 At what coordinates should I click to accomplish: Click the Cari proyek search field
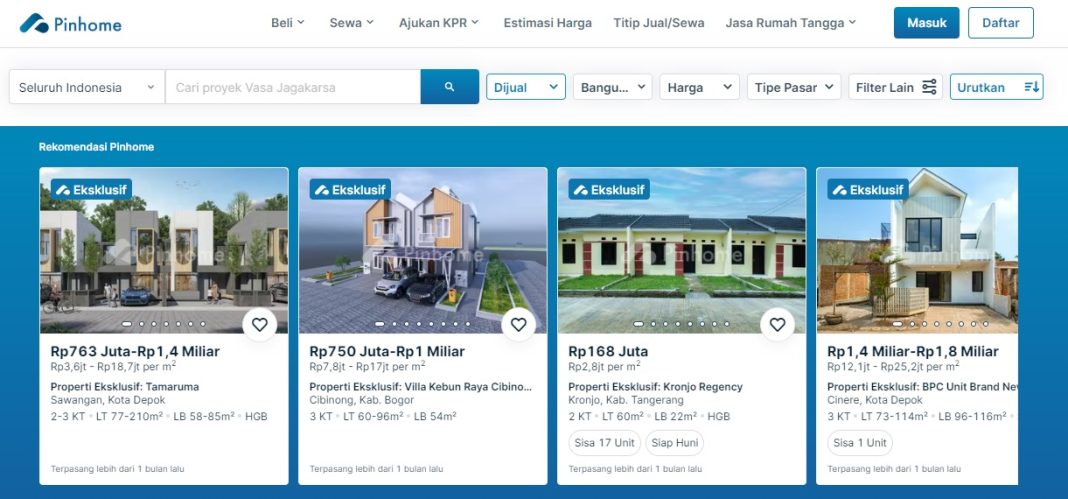[293, 86]
